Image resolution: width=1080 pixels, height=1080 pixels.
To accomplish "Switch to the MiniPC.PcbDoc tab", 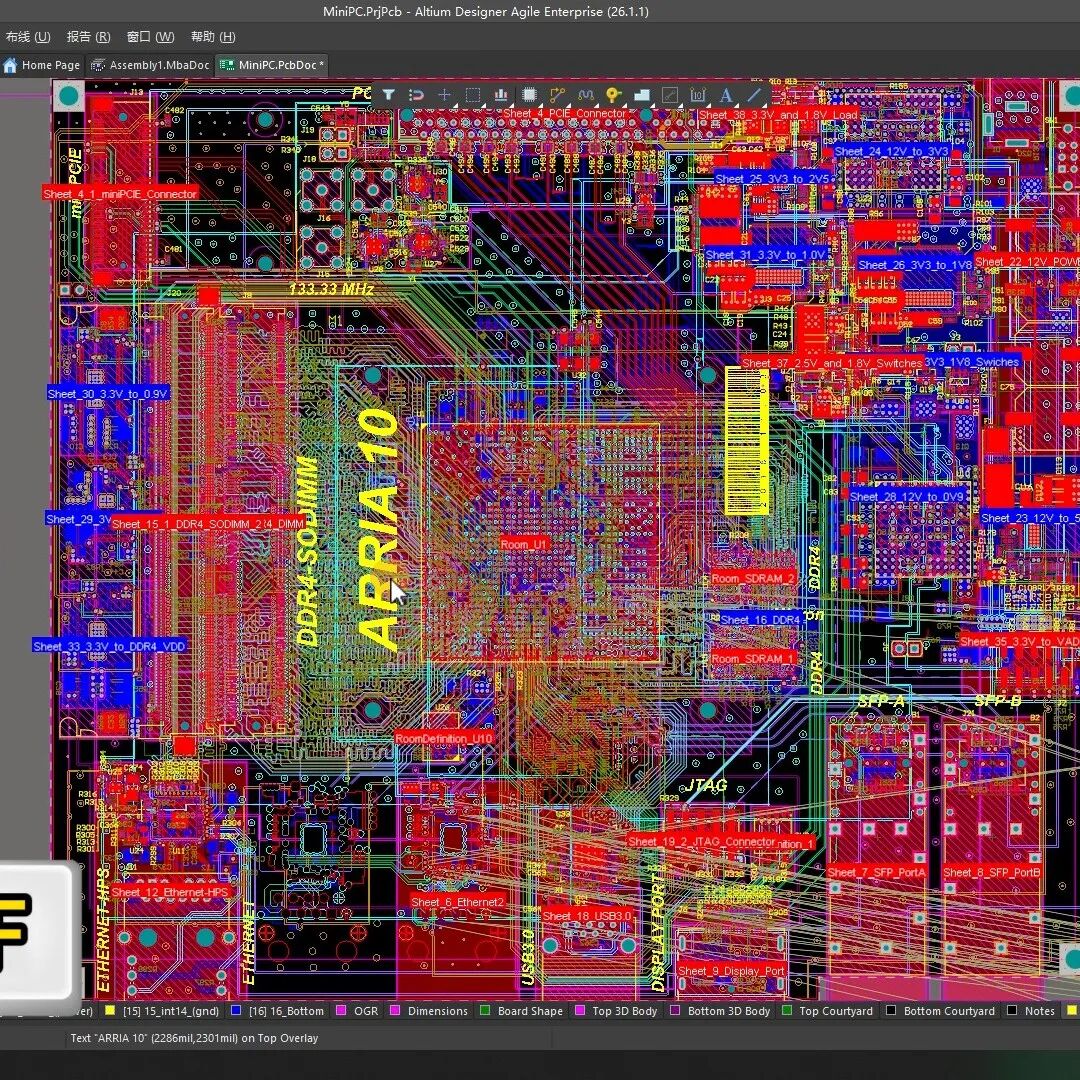I will 271,65.
